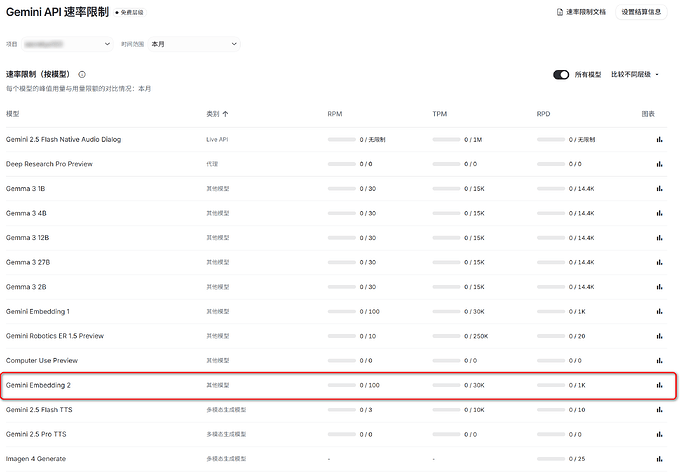The image size is (689, 474).
Task: Select the Gemini 2.5 Pro TTS model name
Action: pos(36,434)
